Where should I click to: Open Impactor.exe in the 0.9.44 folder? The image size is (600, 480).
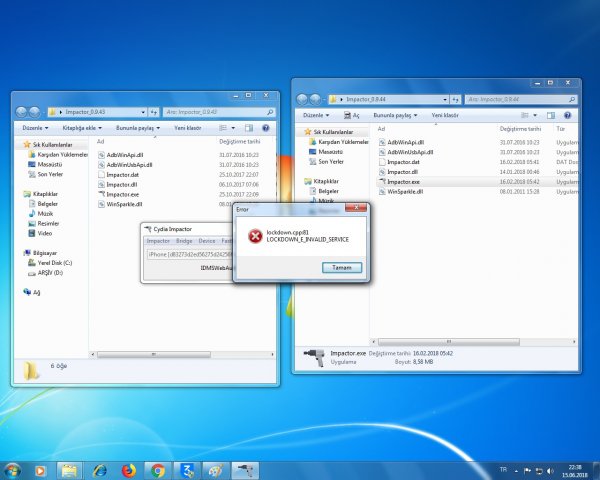click(x=404, y=182)
